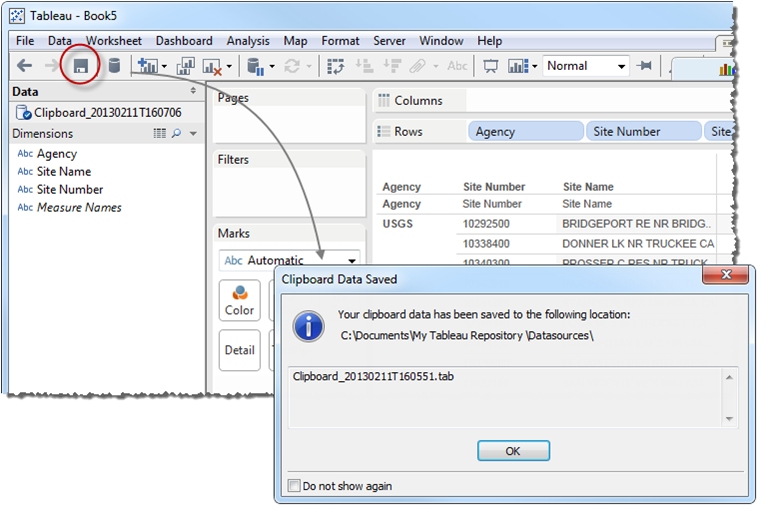Open the Auto Updates dropdown arrow
Screen dimensions: 766x510
(272, 66)
